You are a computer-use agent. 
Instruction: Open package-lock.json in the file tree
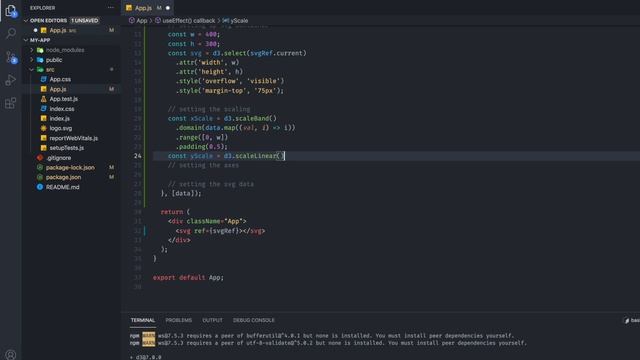(71, 167)
